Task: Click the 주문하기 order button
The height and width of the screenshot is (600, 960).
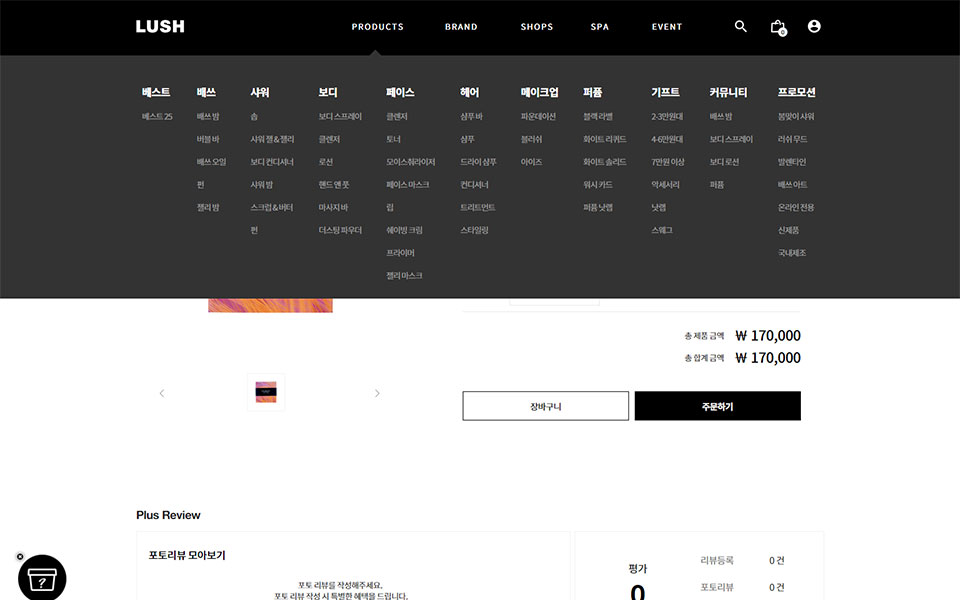Action: click(x=717, y=406)
